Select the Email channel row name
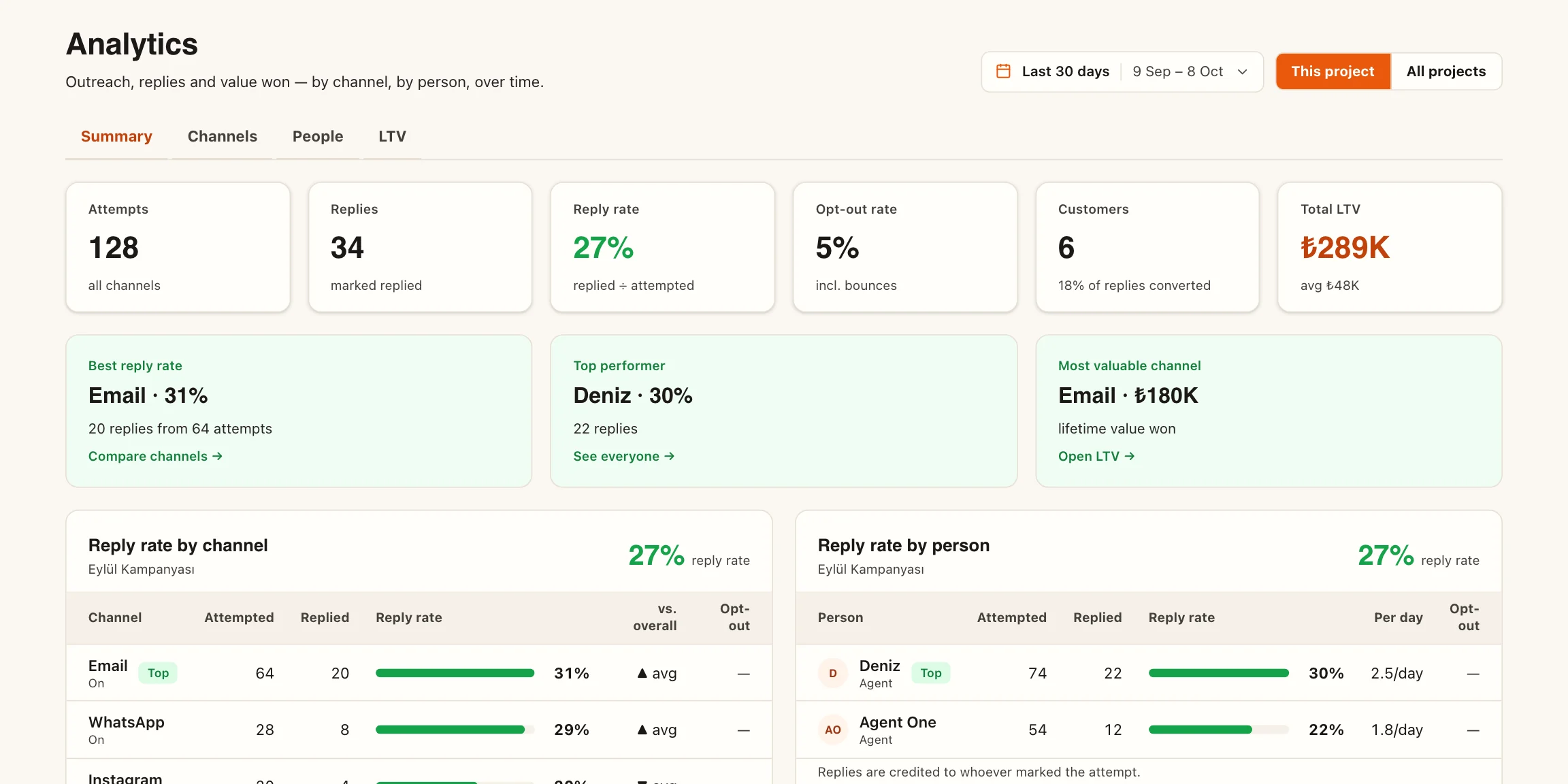This screenshot has height=784, width=1568. click(x=108, y=666)
